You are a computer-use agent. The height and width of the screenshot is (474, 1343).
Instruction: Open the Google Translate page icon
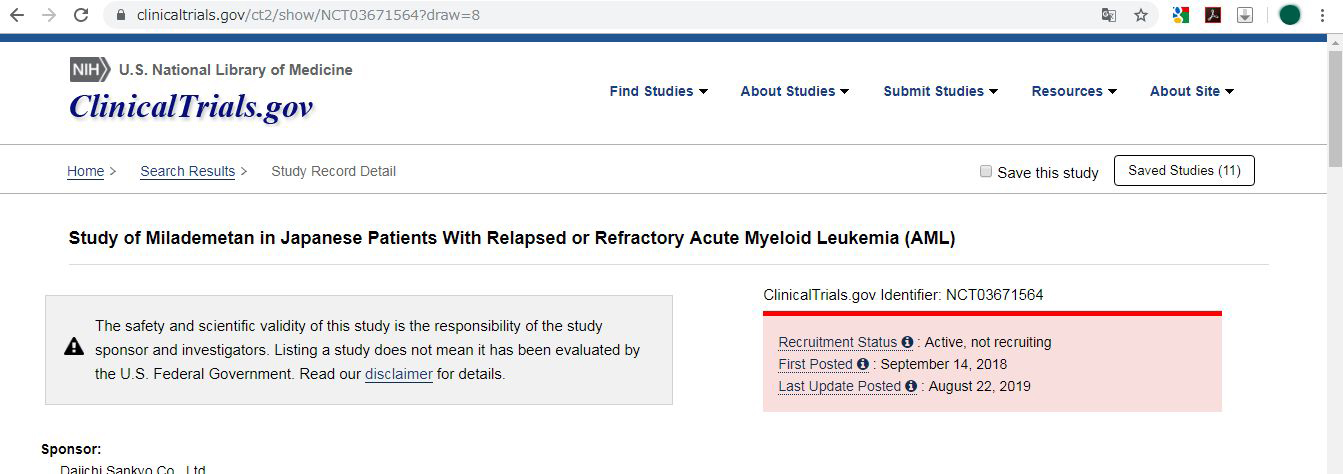(x=1109, y=15)
